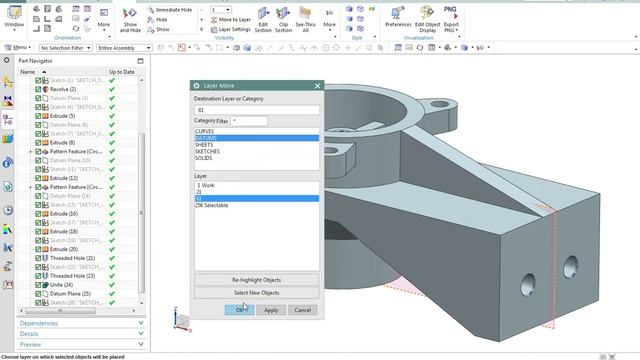Toggle checkbox for Extrude (12)
The width and height of the screenshot is (640, 360).
pyautogui.click(x=38, y=178)
